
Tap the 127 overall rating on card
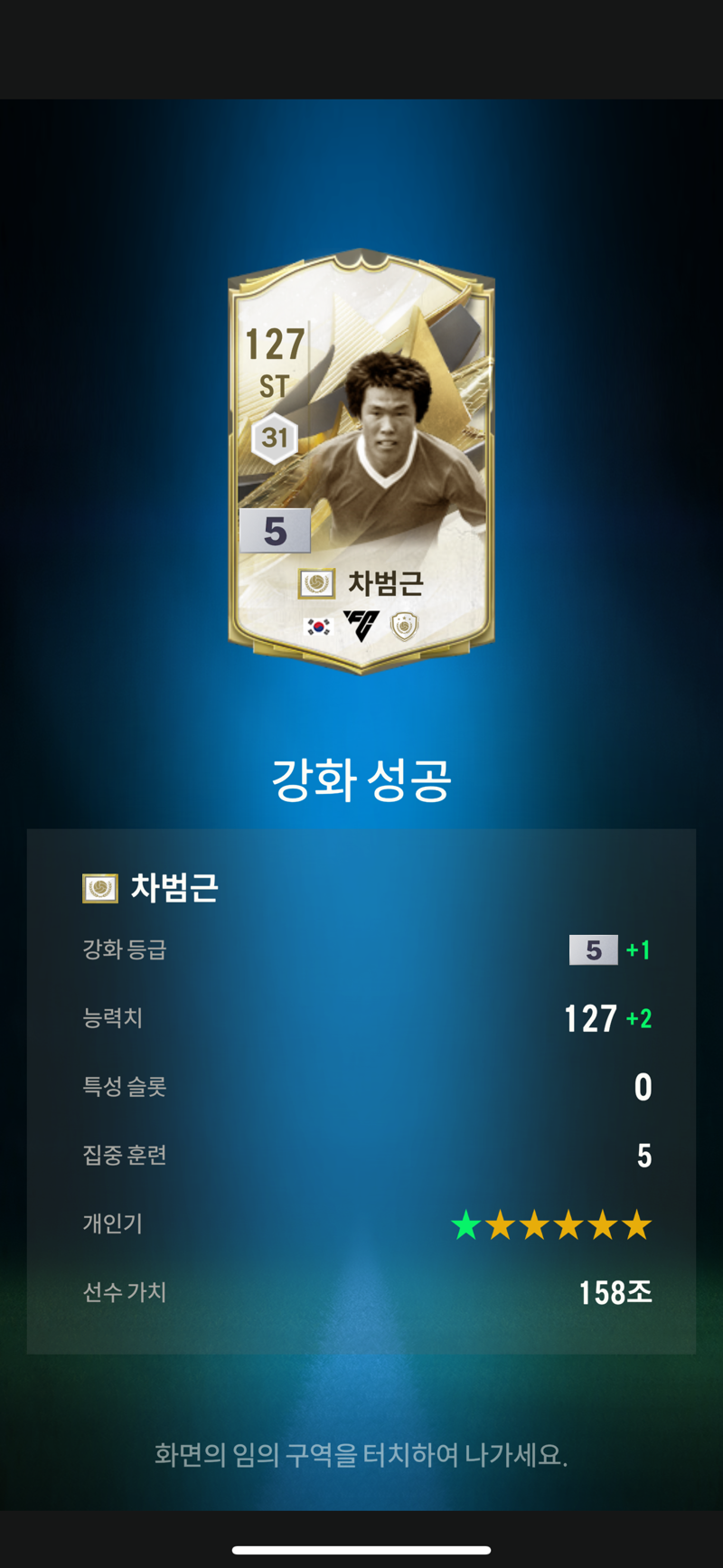[275, 345]
